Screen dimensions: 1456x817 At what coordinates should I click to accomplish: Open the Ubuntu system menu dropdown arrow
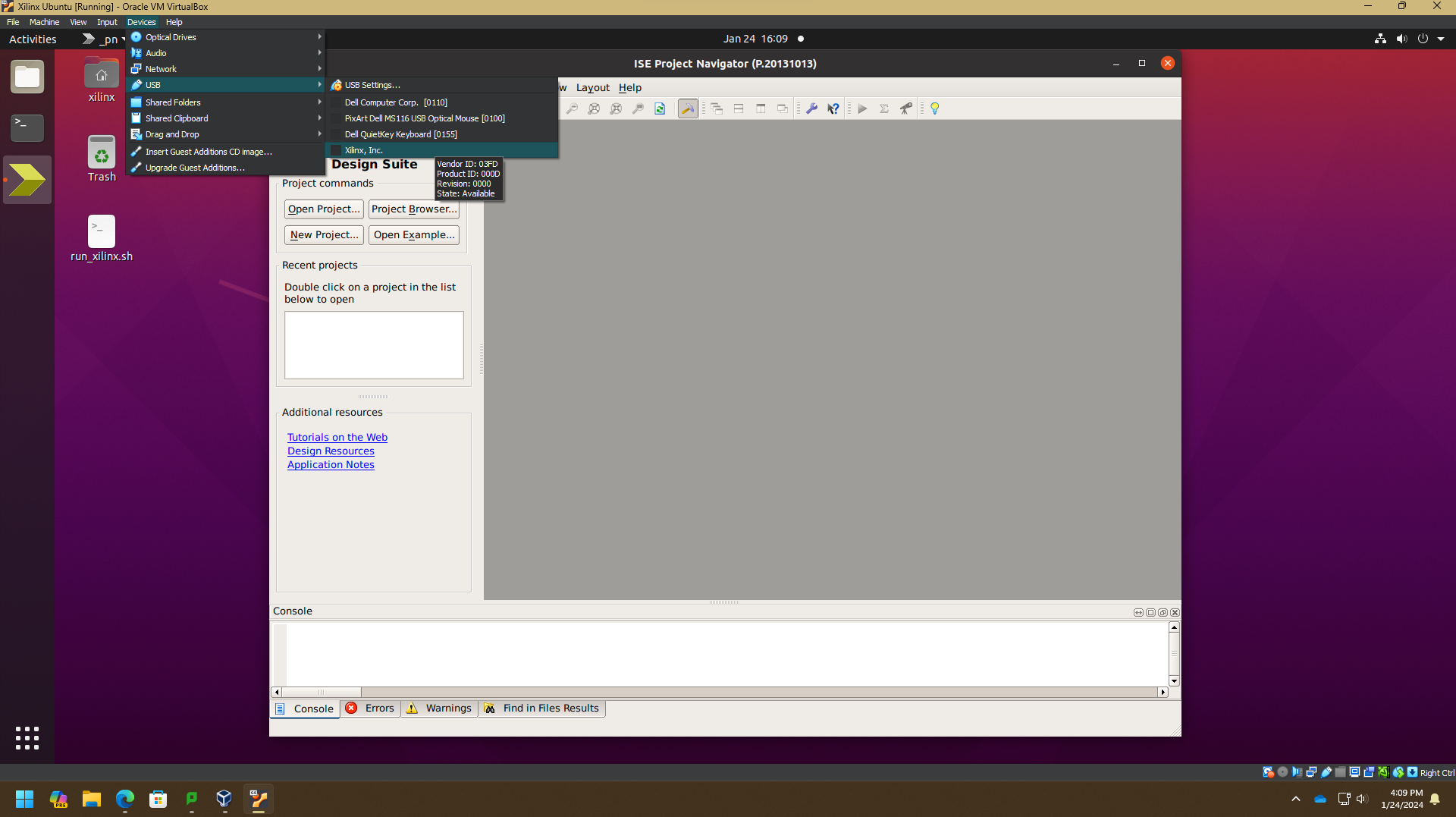[x=1441, y=39]
